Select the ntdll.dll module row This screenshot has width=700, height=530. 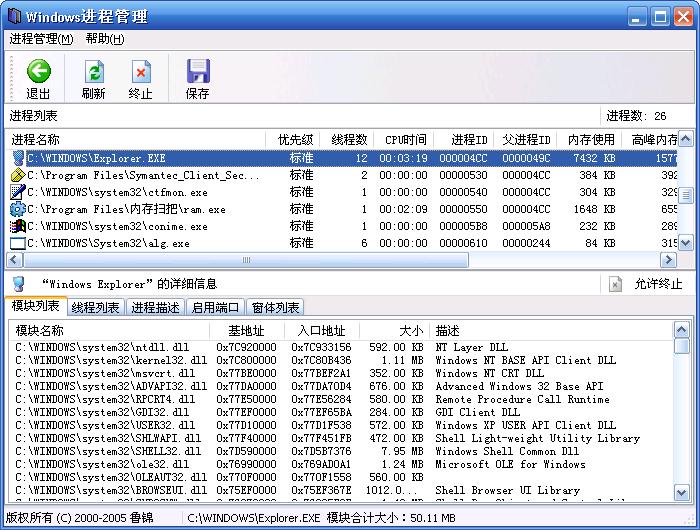(341, 347)
